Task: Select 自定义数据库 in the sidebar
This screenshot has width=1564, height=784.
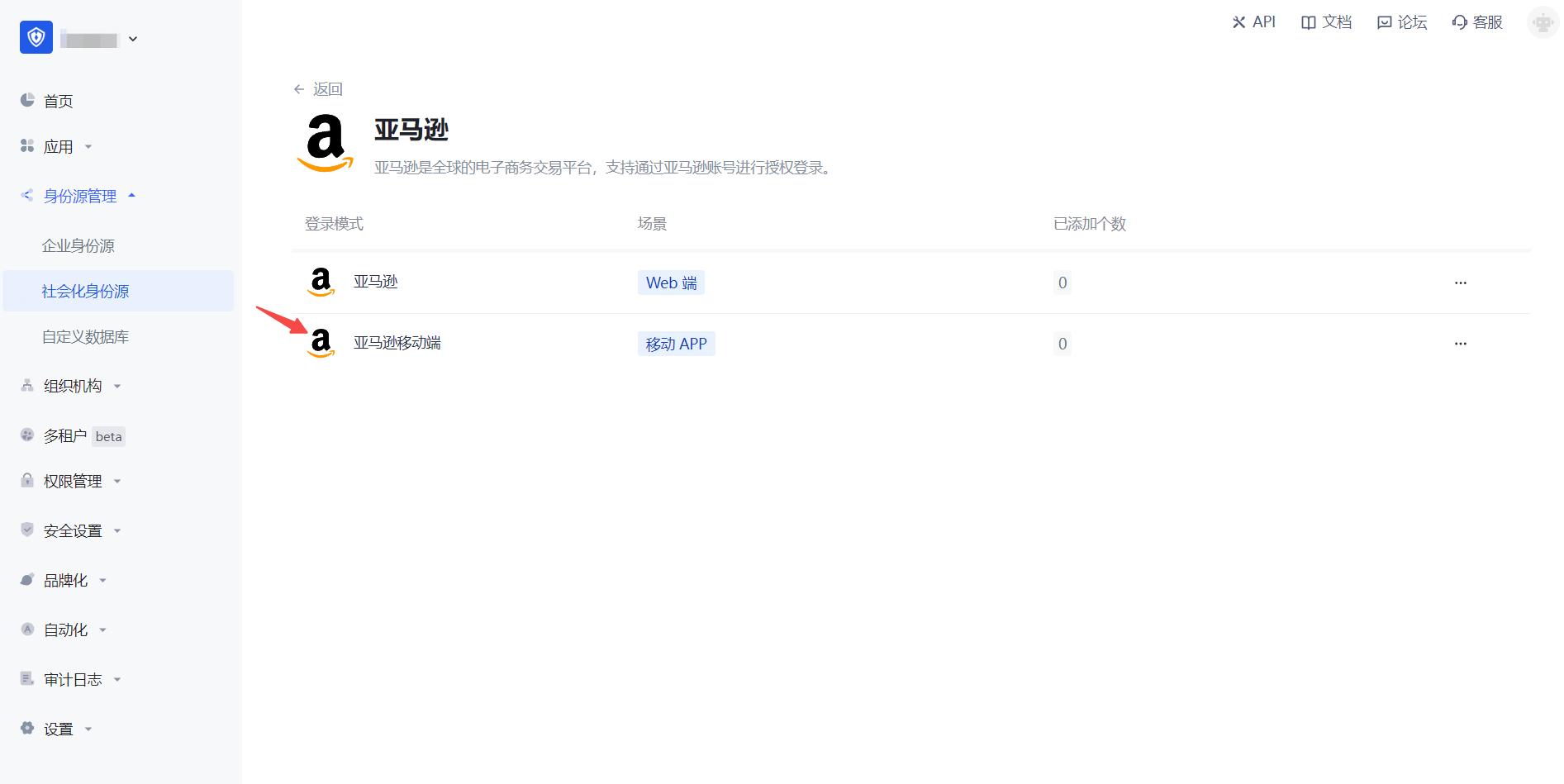Action: pos(85,336)
